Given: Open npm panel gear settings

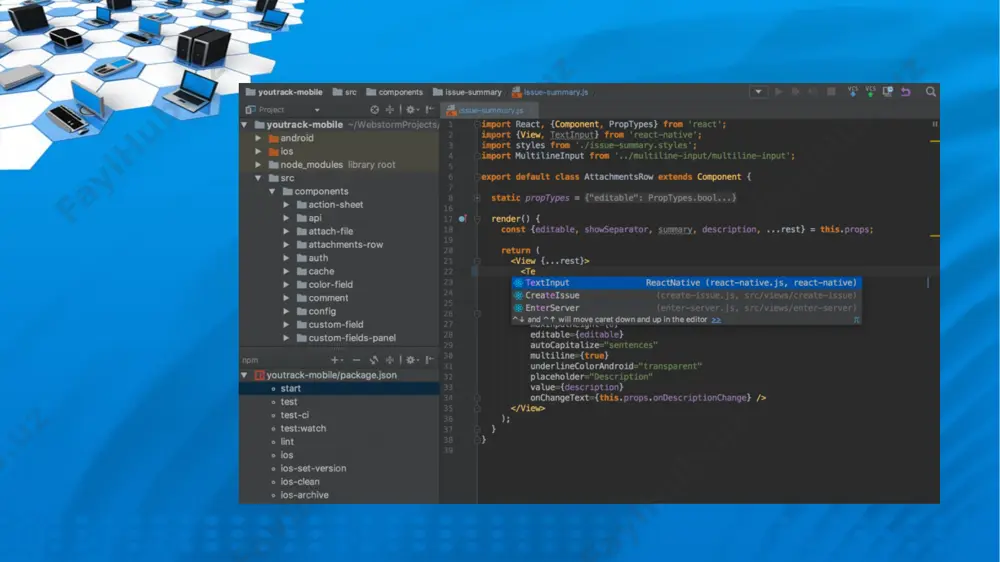Looking at the screenshot, I should tap(411, 360).
